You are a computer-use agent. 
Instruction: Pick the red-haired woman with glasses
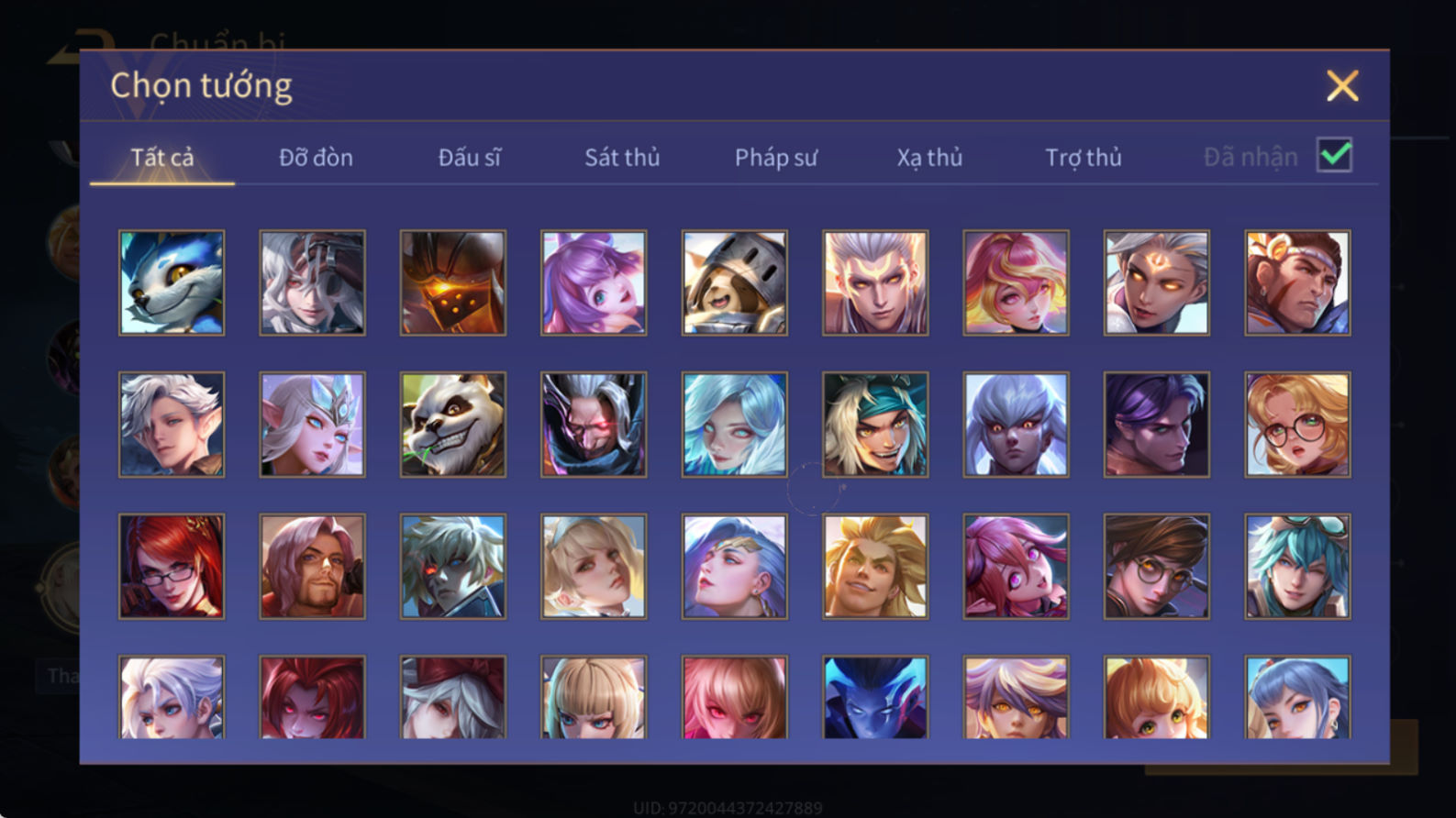172,566
